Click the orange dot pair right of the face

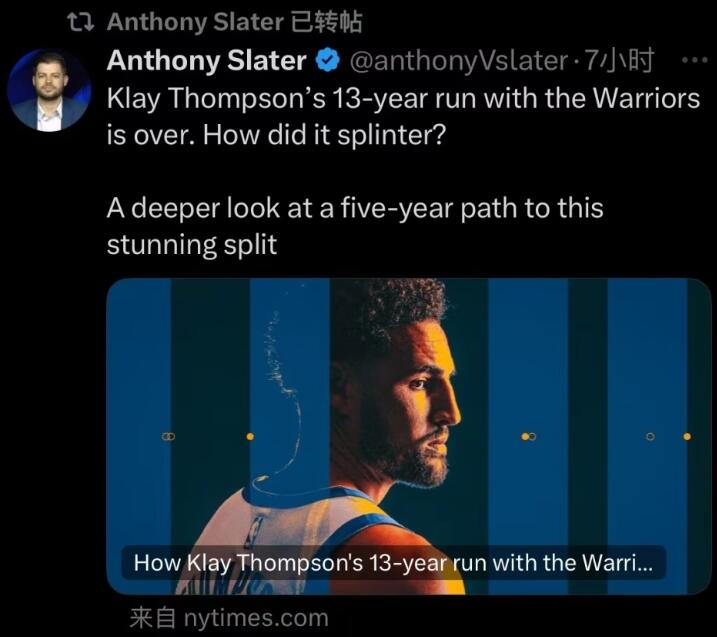[529, 436]
